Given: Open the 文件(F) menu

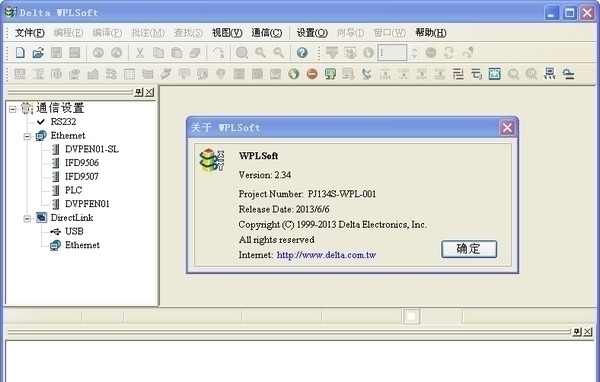Looking at the screenshot, I should [29, 33].
